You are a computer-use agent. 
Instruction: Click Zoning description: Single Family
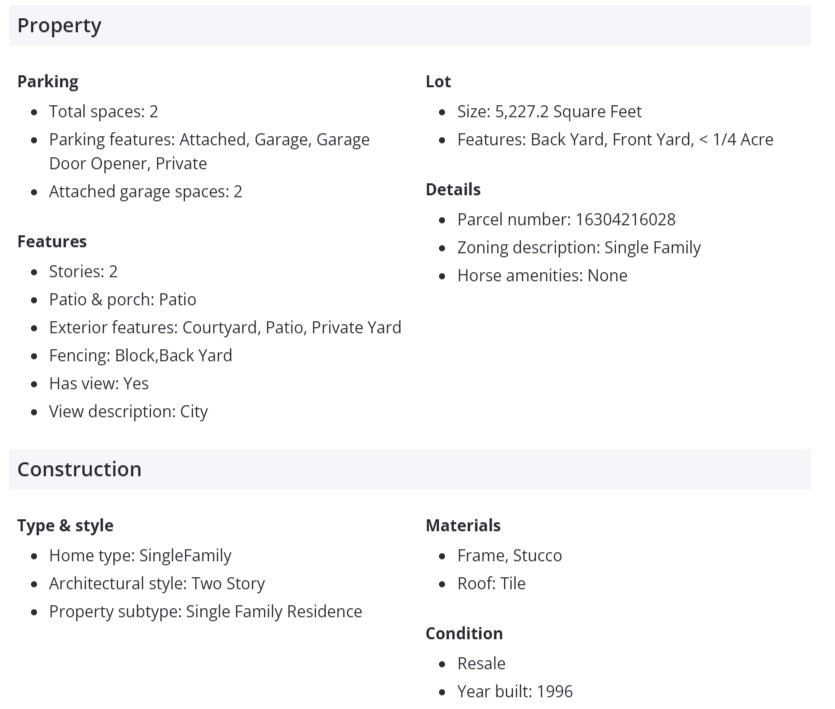(x=579, y=248)
